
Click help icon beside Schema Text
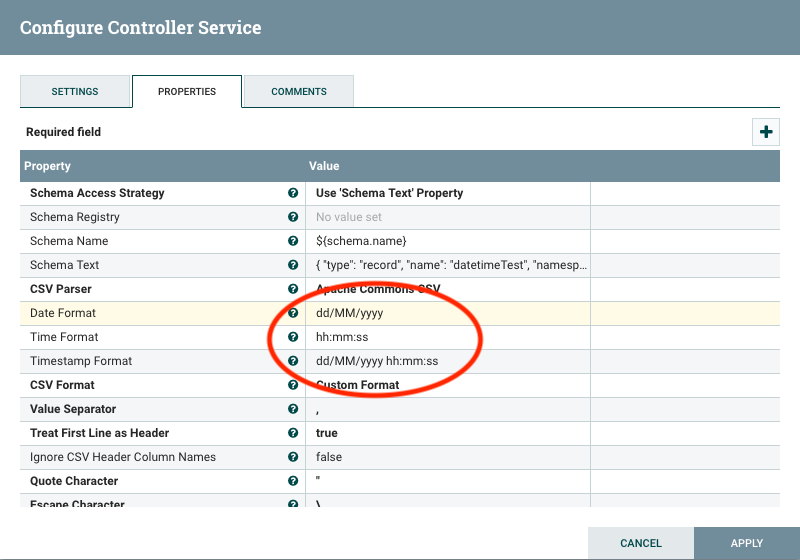point(293,265)
